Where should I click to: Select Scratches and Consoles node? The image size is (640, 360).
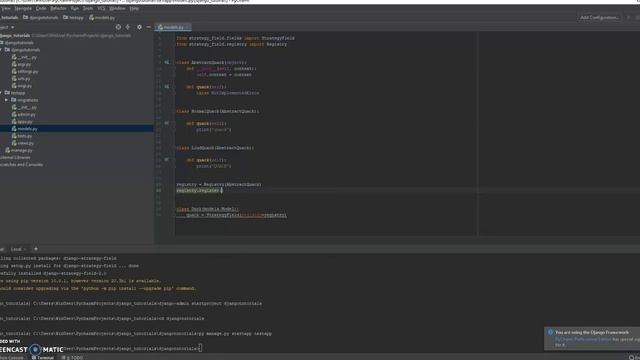[21, 165]
